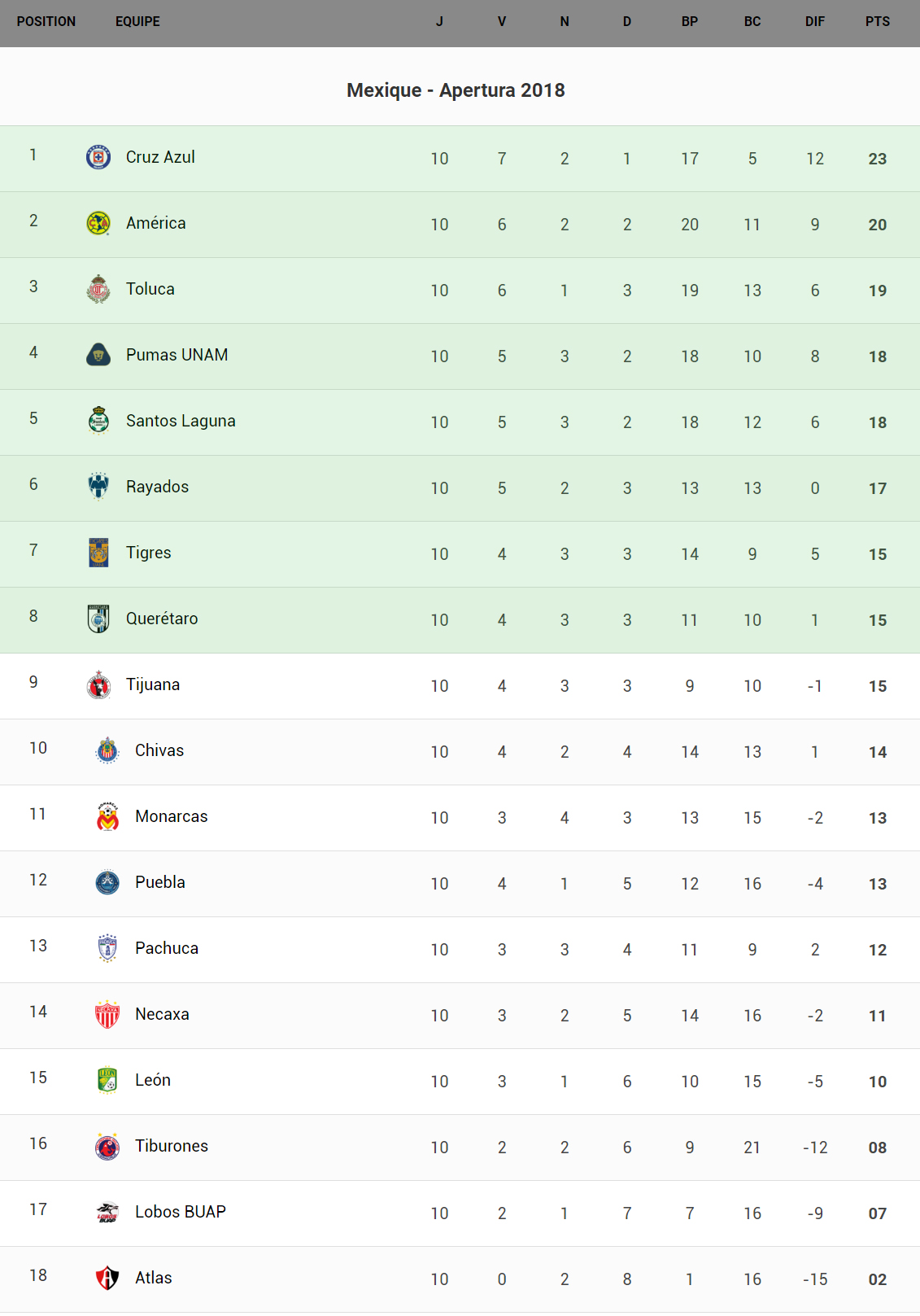Click the Cruz Azul club crest
This screenshot has width=920, height=1316.
pyautogui.click(x=98, y=157)
